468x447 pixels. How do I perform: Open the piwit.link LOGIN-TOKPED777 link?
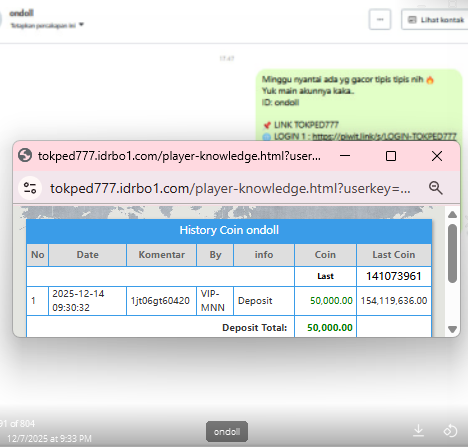click(384, 136)
